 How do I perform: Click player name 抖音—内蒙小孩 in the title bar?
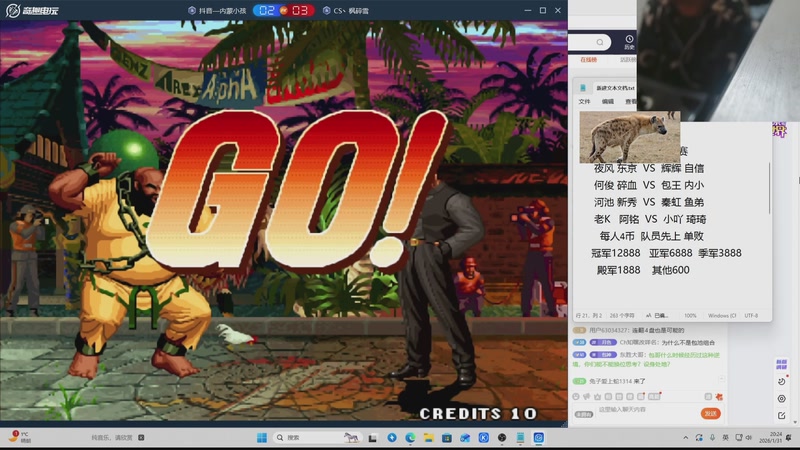pyautogui.click(x=222, y=11)
